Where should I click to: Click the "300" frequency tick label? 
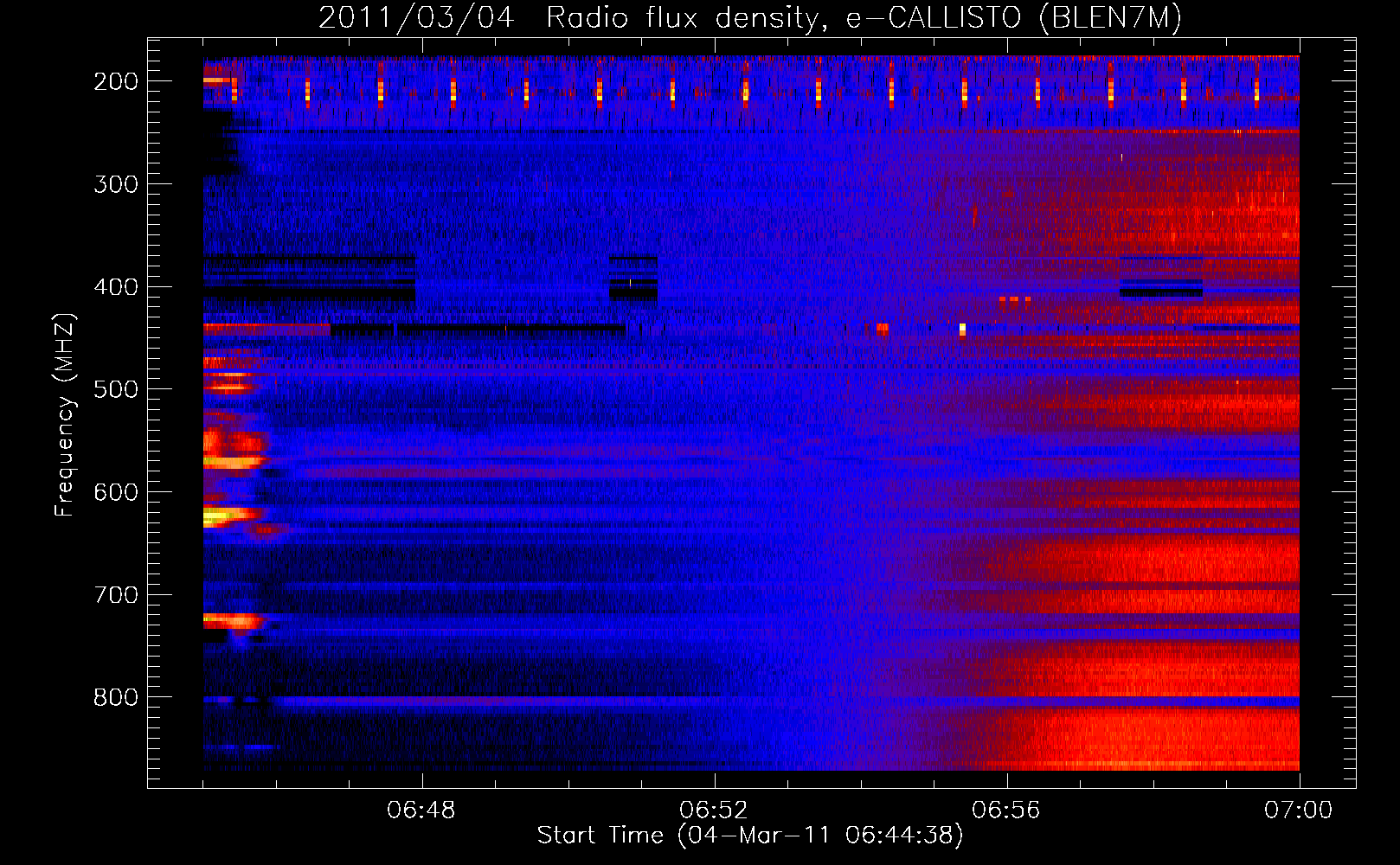click(116, 184)
